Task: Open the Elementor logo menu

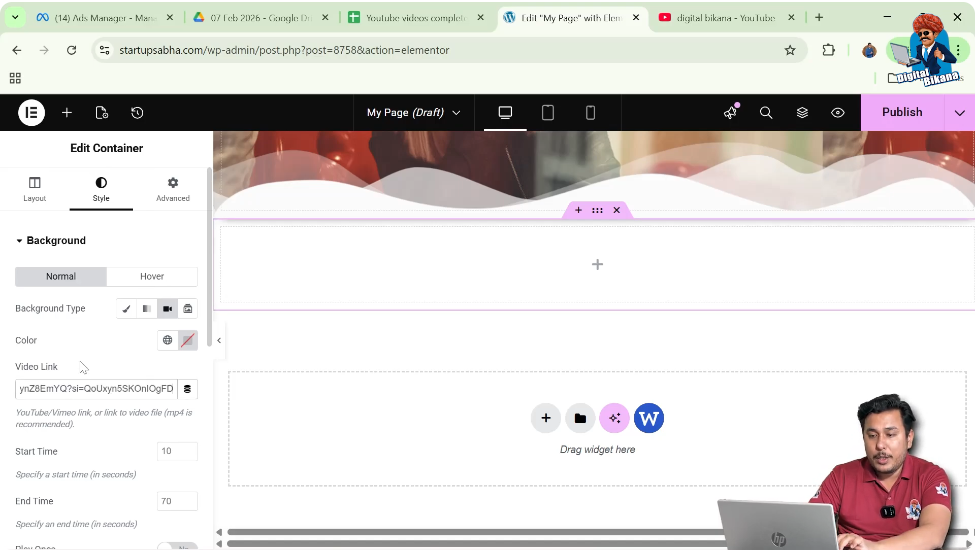Action: 31,113
